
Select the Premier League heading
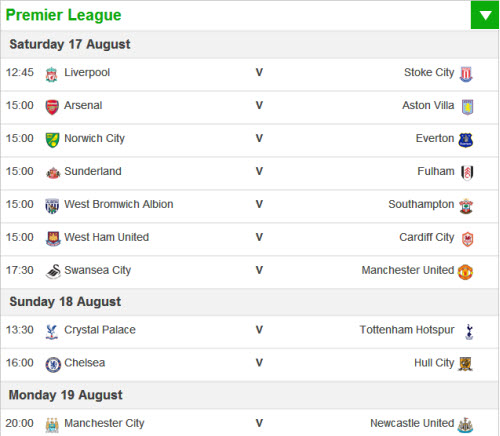64,15
